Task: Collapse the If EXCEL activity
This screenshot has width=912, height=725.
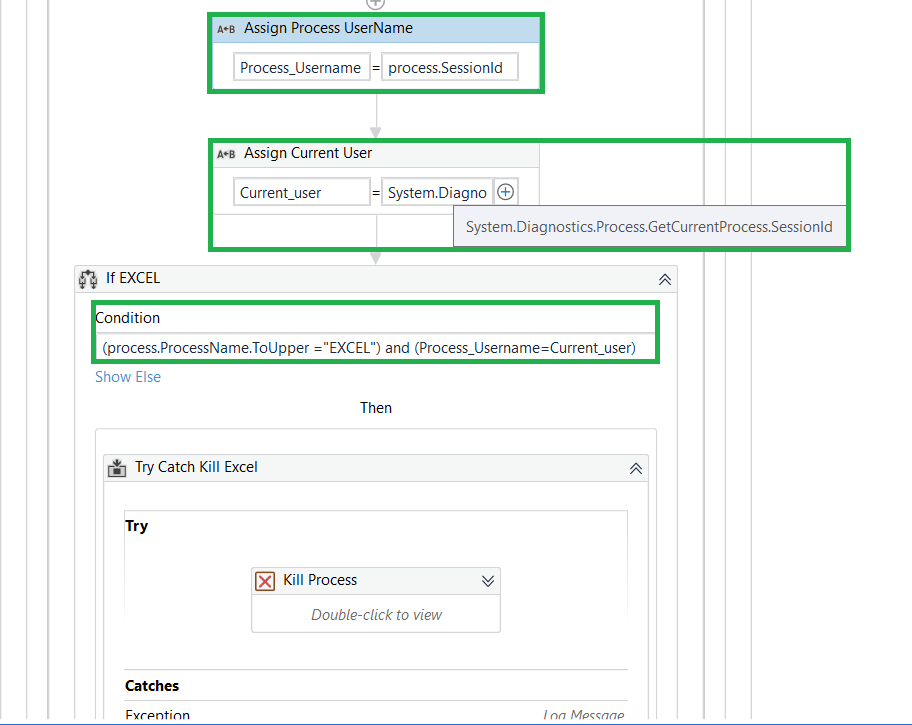Action: click(663, 279)
